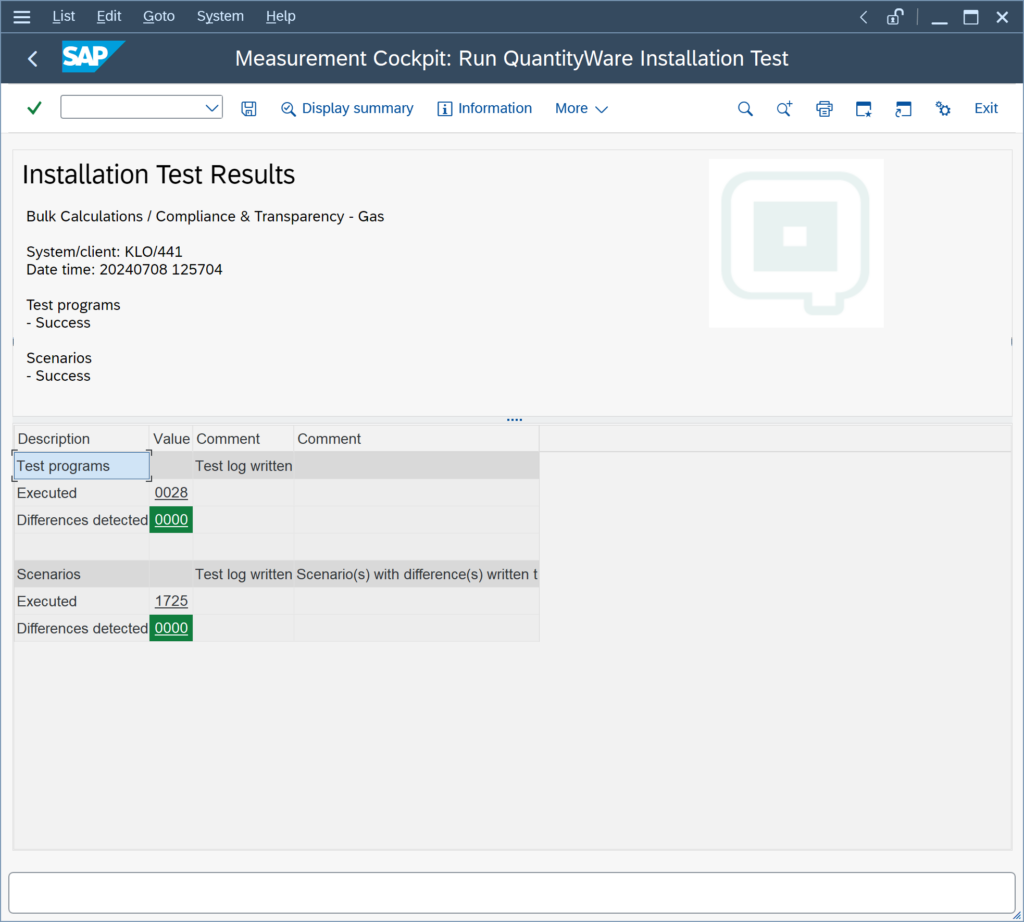Click the Executed label under Scenarios
The width and height of the screenshot is (1024, 922).
coord(47,601)
